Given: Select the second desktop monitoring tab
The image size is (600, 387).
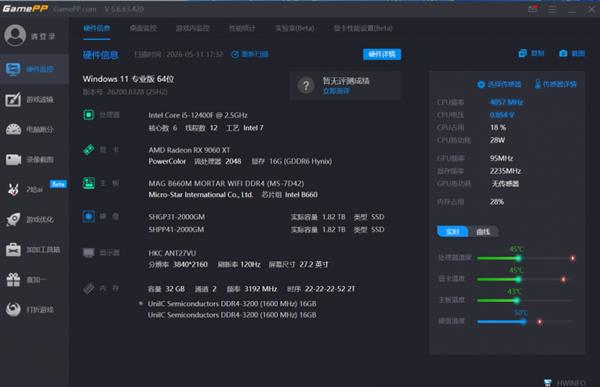Looking at the screenshot, I should pos(143,28).
